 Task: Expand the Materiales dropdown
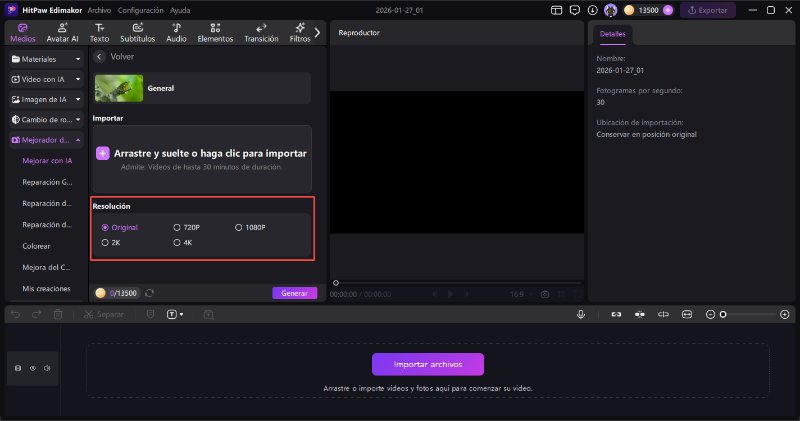click(46, 59)
